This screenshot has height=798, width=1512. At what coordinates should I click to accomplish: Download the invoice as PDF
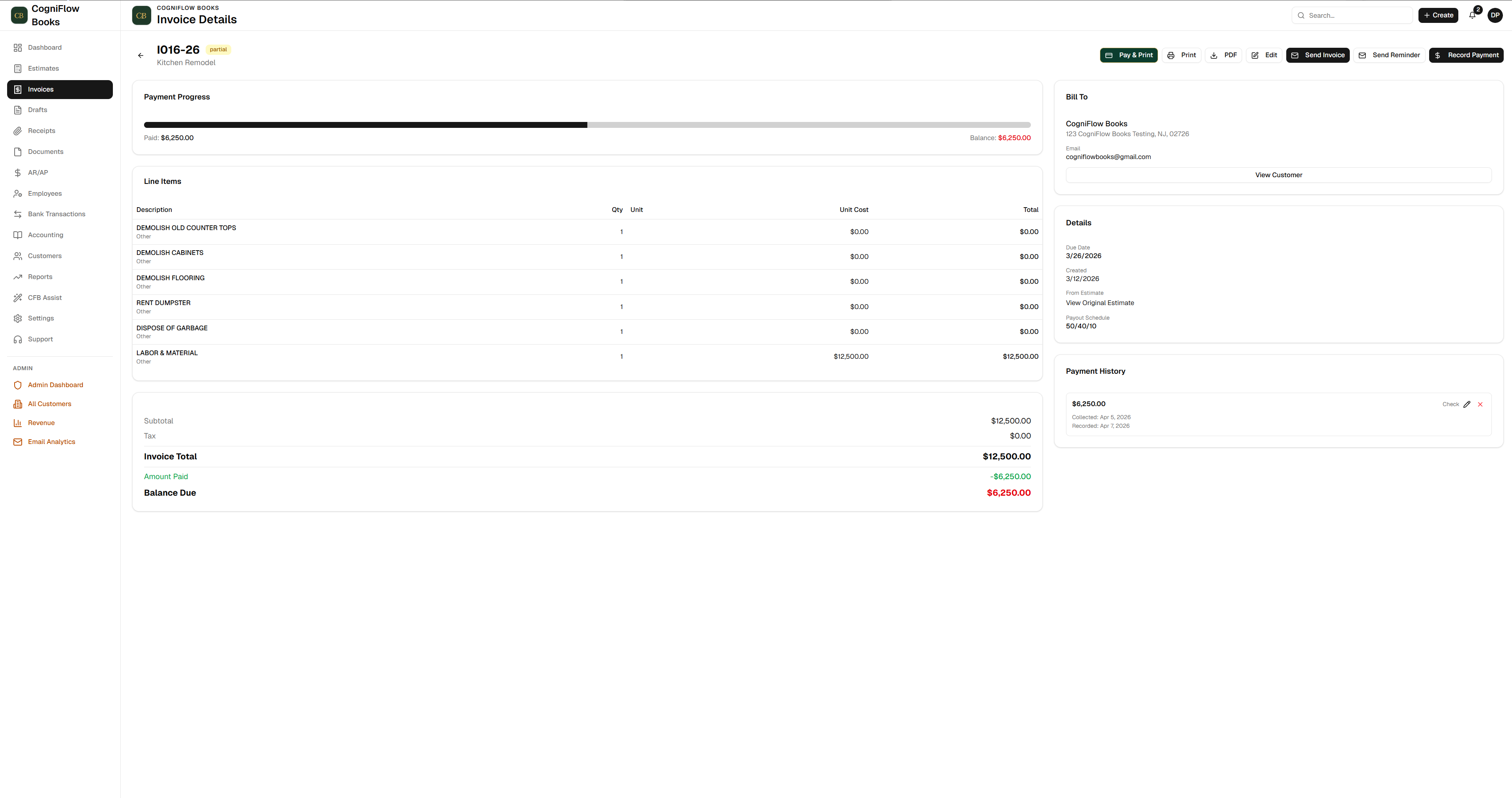coord(1224,54)
